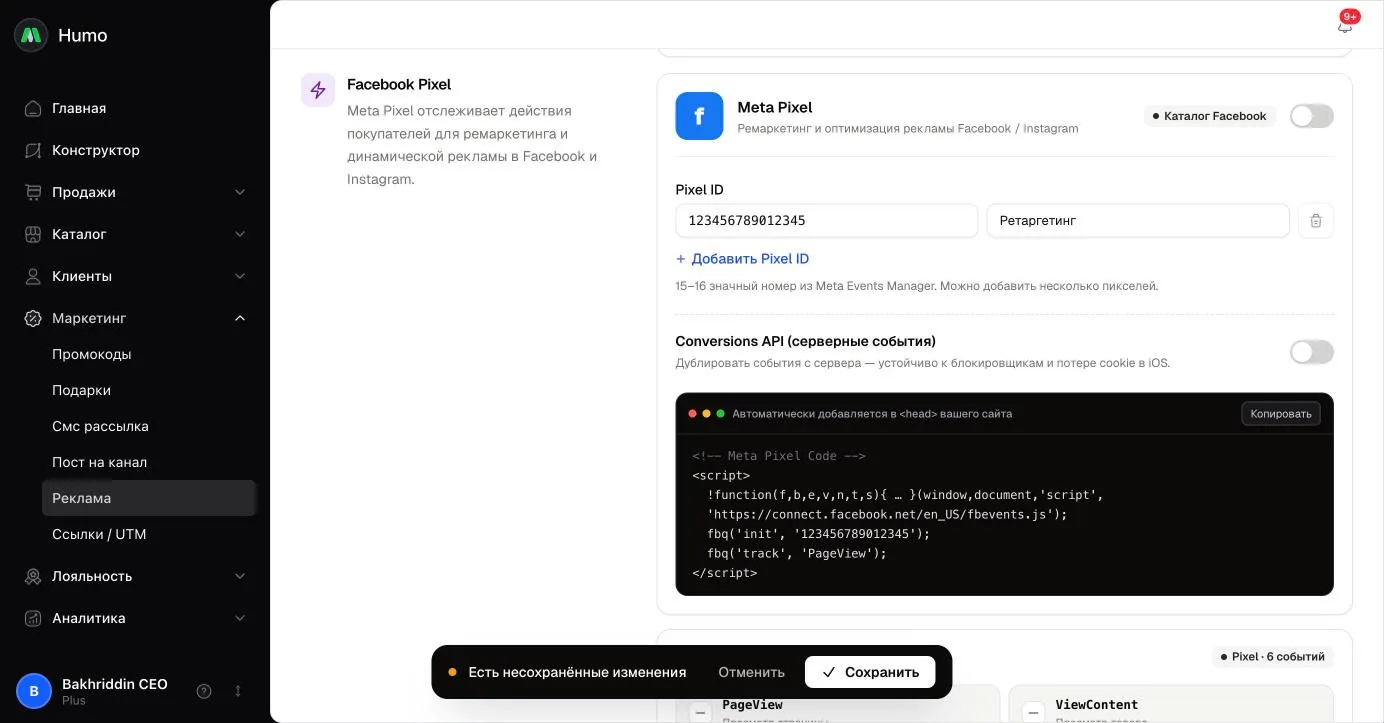Screen dimensions: 1384x723
Task: Collapse the Маркетинг menu chevron
Action: [x=240, y=318]
